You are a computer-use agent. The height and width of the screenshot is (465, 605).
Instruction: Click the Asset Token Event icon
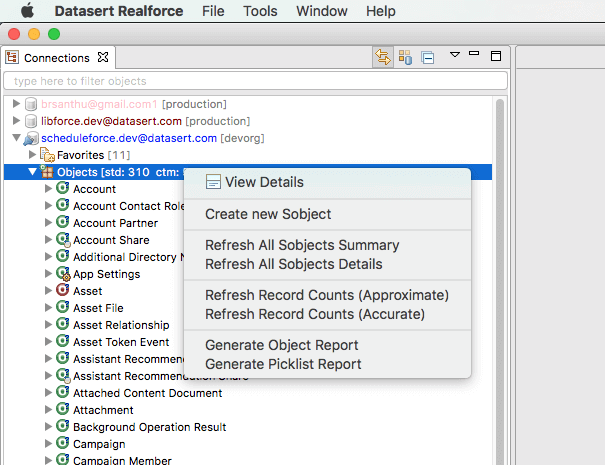pos(63,341)
